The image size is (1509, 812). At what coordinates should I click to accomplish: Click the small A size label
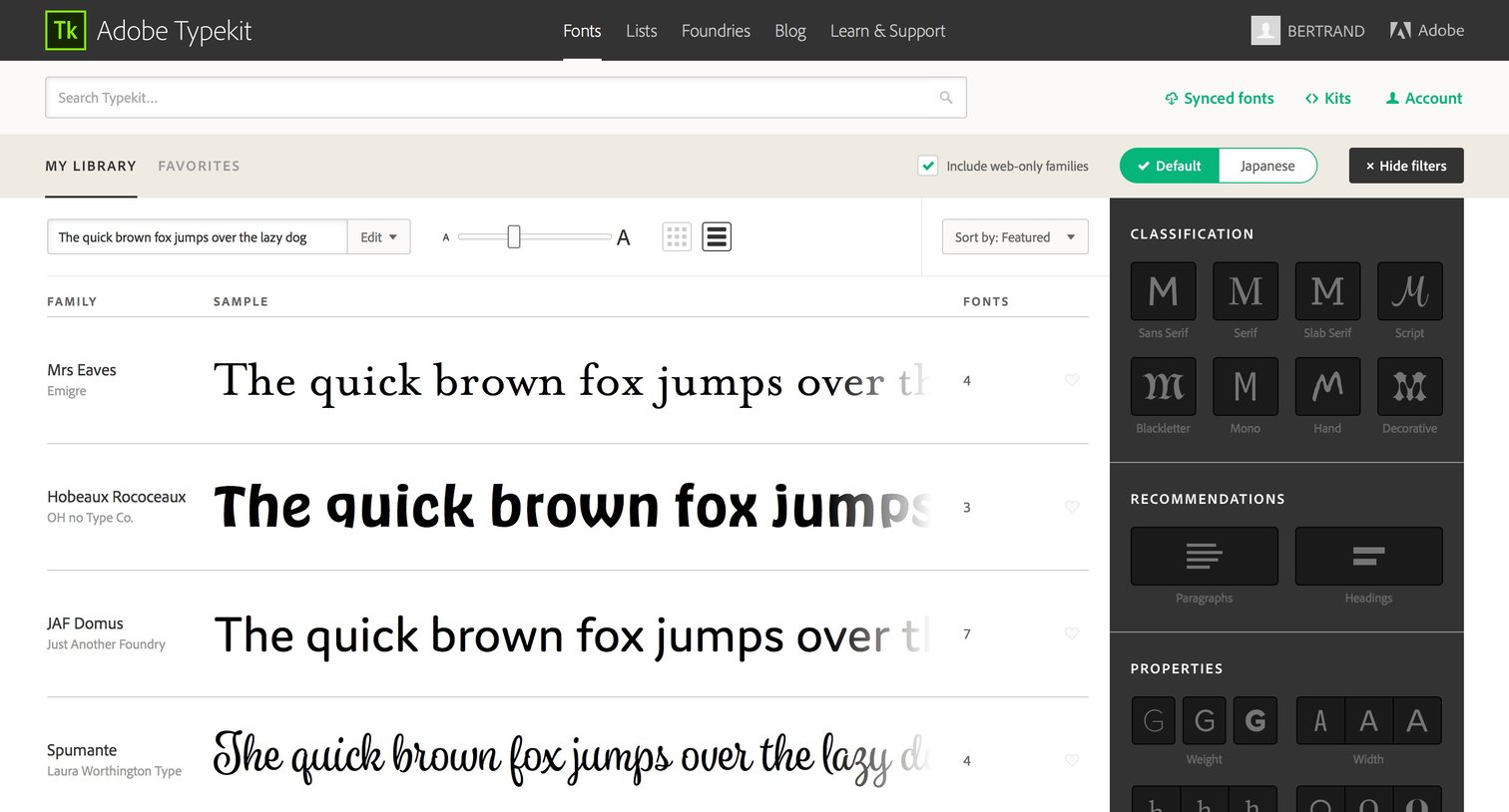click(446, 237)
